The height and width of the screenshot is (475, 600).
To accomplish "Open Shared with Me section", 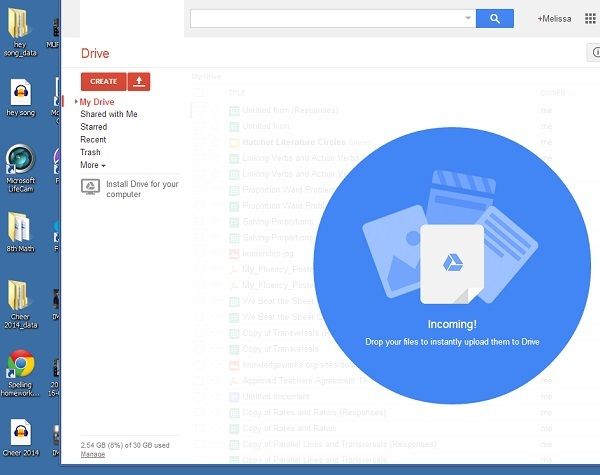I will pyautogui.click(x=109, y=114).
